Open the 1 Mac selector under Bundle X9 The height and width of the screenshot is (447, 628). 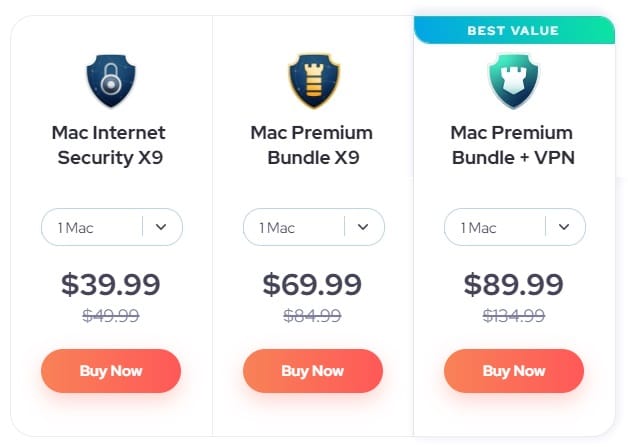click(x=314, y=227)
